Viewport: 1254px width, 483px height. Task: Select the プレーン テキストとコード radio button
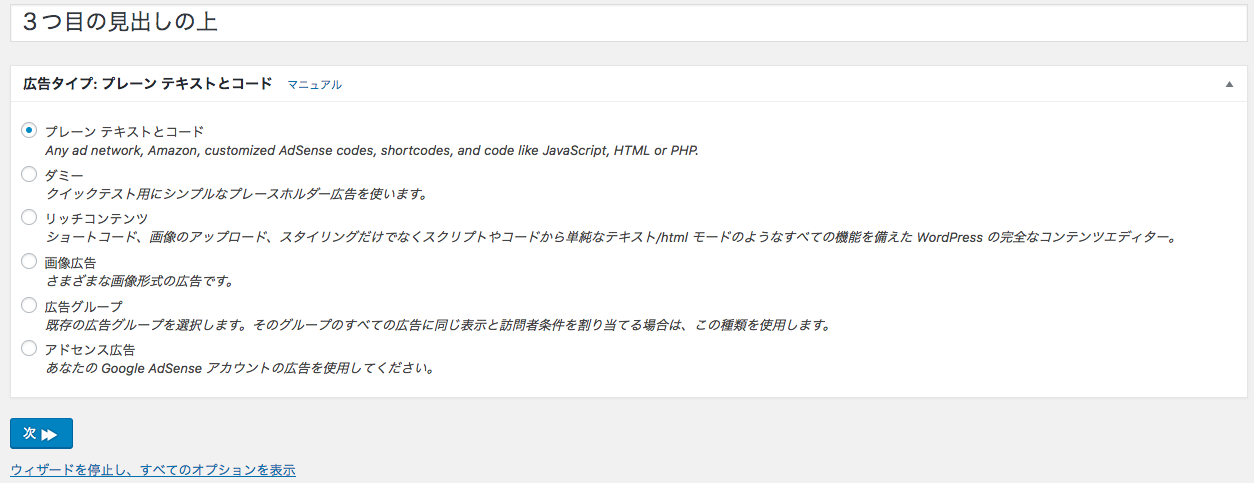pyautogui.click(x=29, y=130)
